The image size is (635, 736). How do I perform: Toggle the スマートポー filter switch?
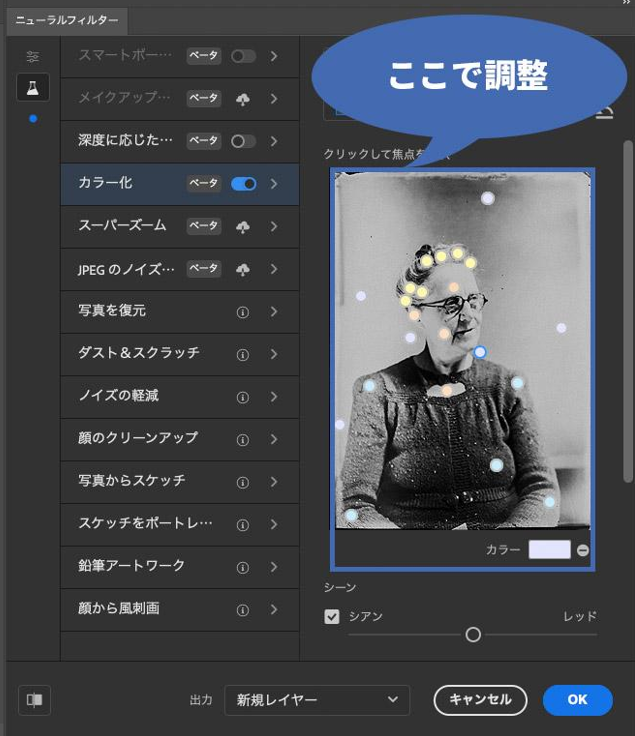tap(243, 56)
